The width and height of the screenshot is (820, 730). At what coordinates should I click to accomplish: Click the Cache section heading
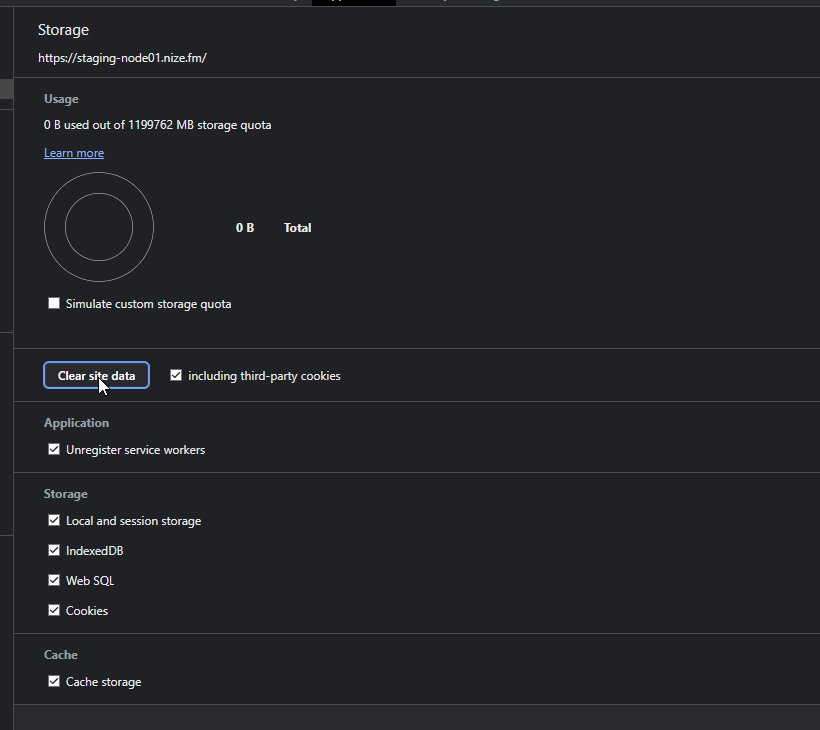pyautogui.click(x=60, y=655)
